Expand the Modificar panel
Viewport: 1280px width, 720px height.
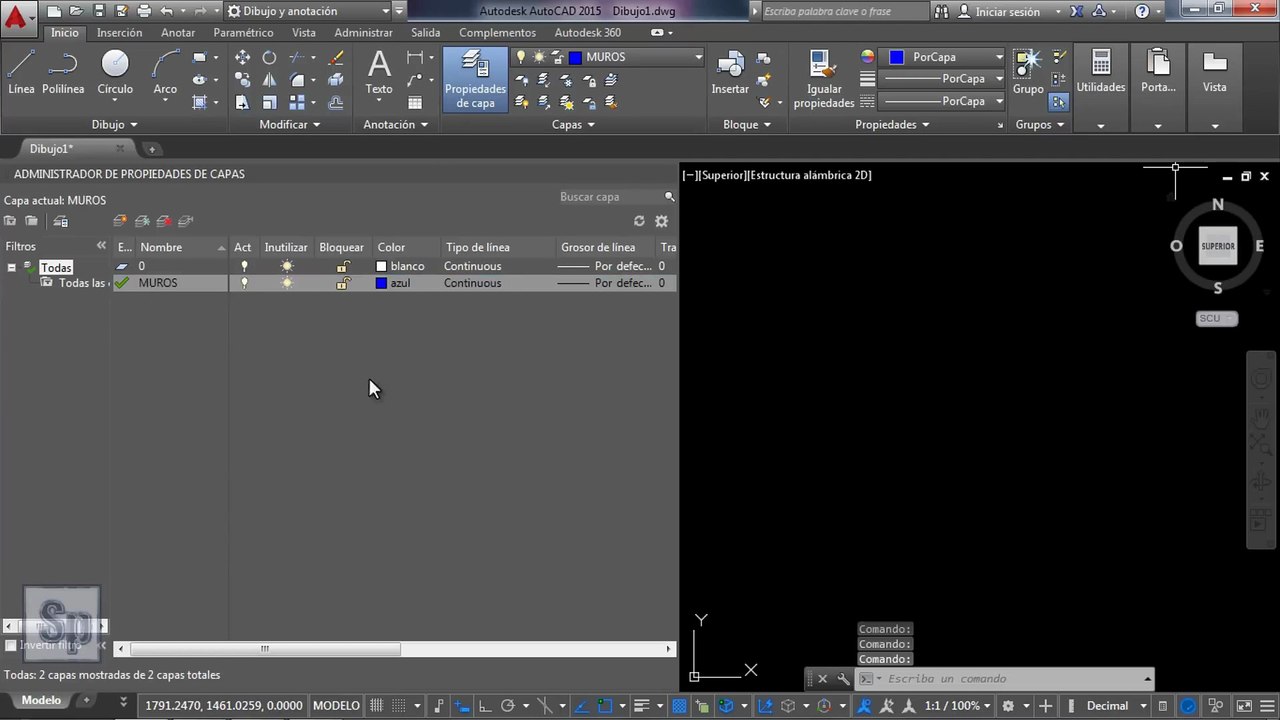pos(290,125)
